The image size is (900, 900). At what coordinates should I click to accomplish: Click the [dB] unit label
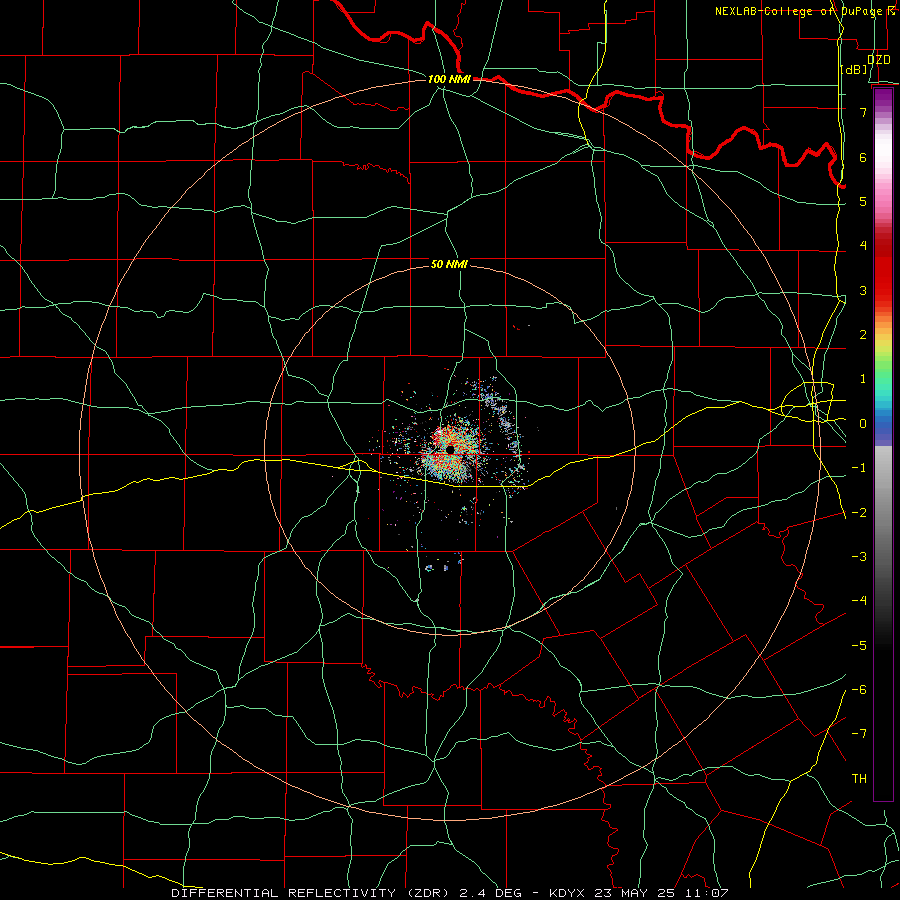pyautogui.click(x=854, y=70)
